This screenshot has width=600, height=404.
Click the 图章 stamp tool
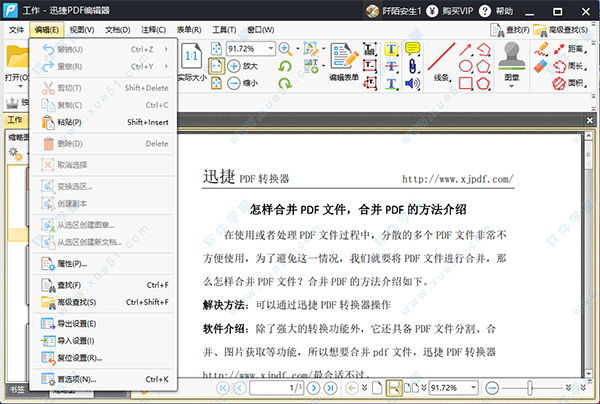pyautogui.click(x=511, y=62)
